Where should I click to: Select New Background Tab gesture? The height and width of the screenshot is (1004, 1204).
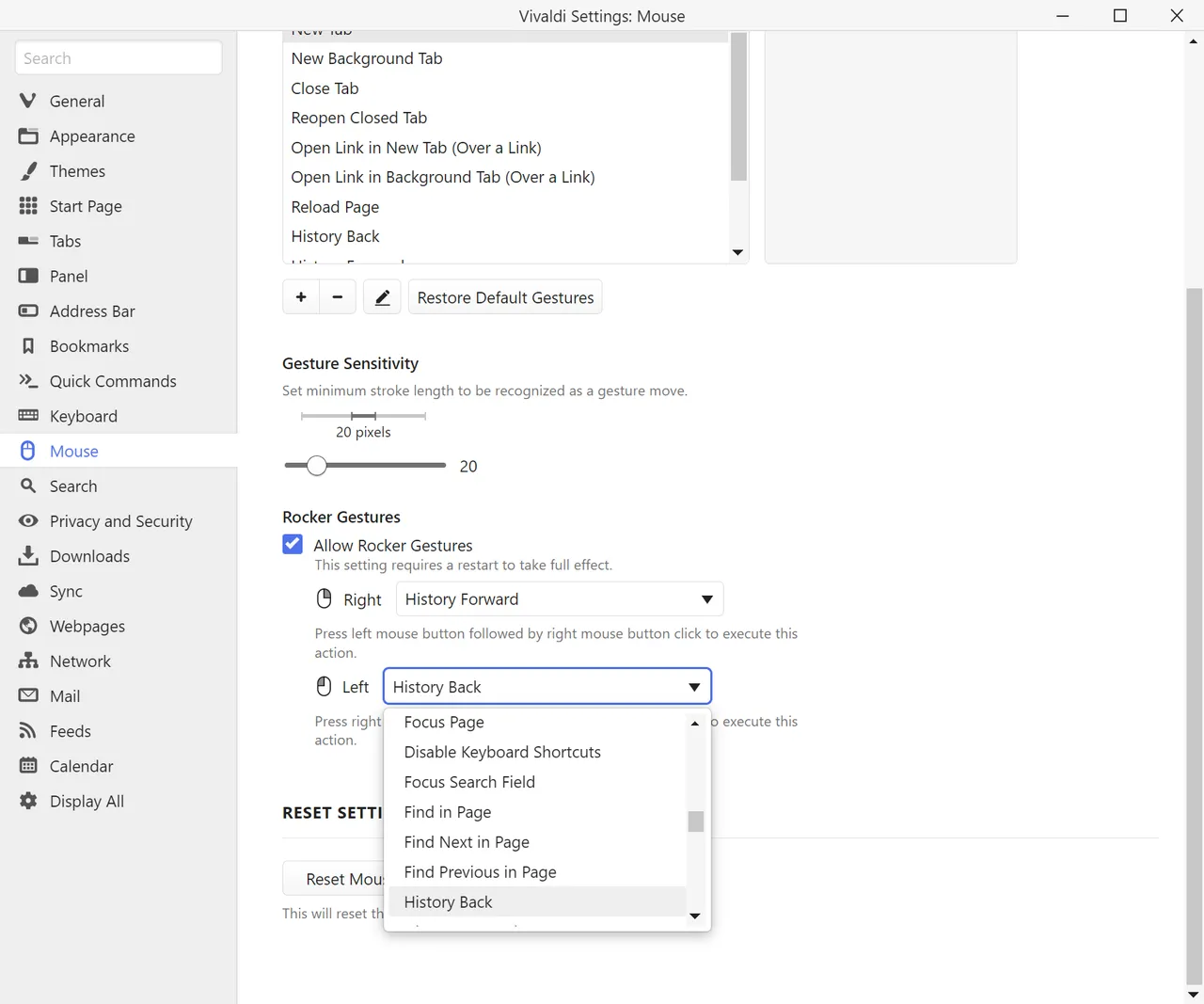click(x=506, y=58)
